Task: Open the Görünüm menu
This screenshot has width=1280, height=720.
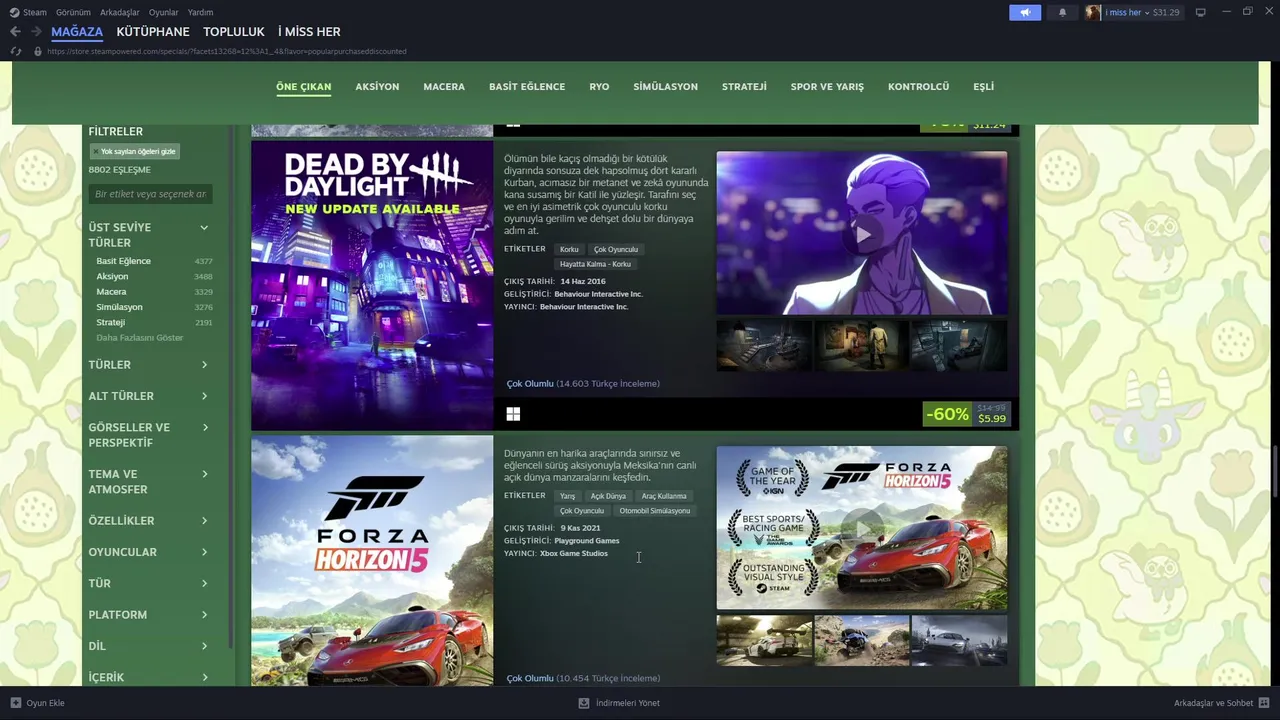Action: [x=73, y=12]
